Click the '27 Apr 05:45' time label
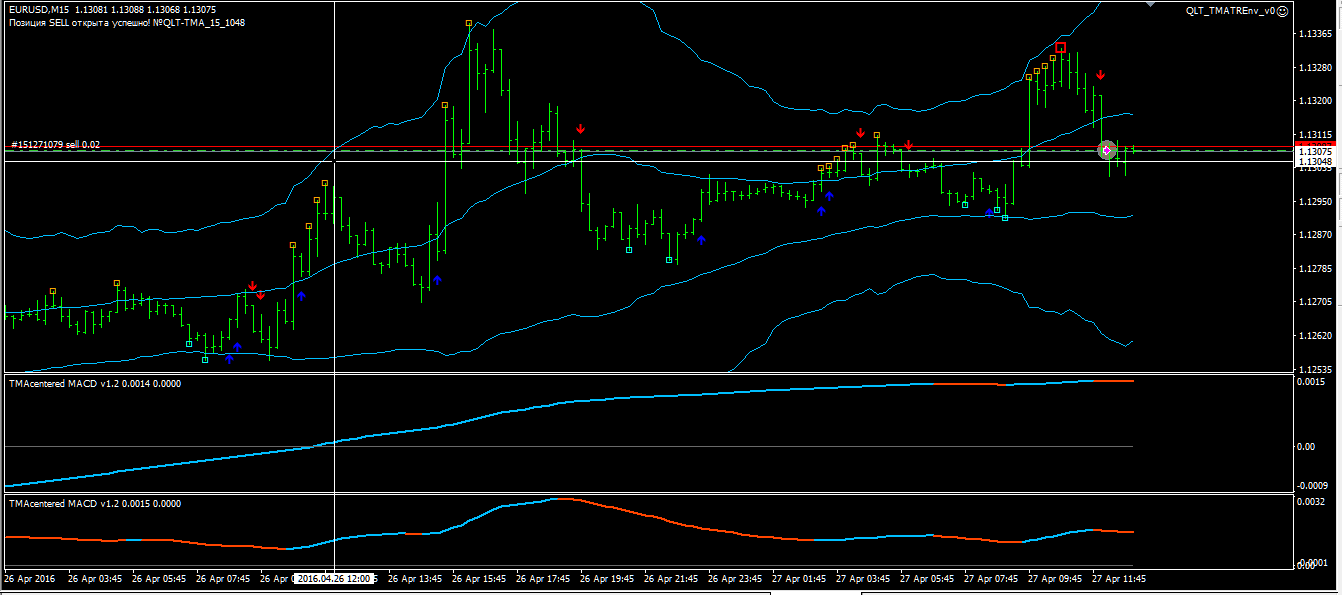Image resolution: width=1342 pixels, height=595 pixels. [x=926, y=578]
